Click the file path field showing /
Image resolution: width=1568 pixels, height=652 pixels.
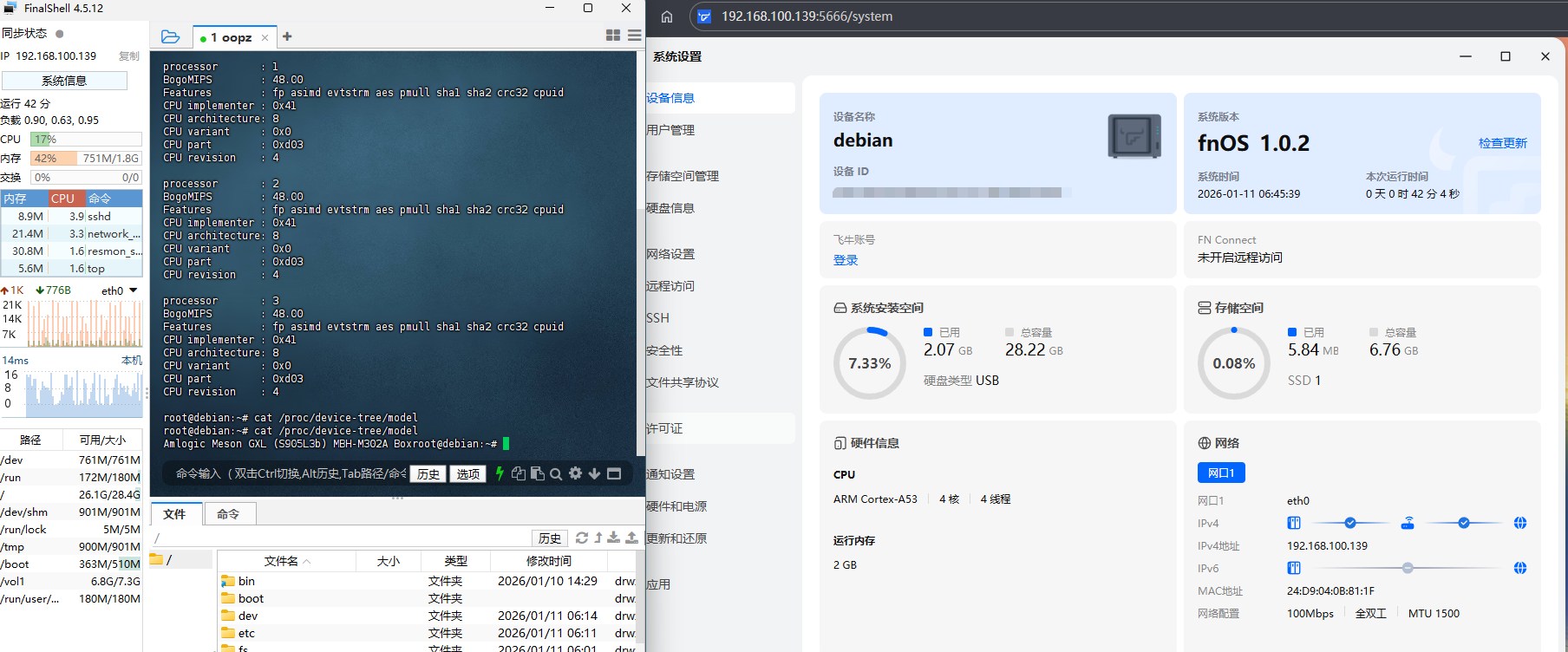coord(341,538)
